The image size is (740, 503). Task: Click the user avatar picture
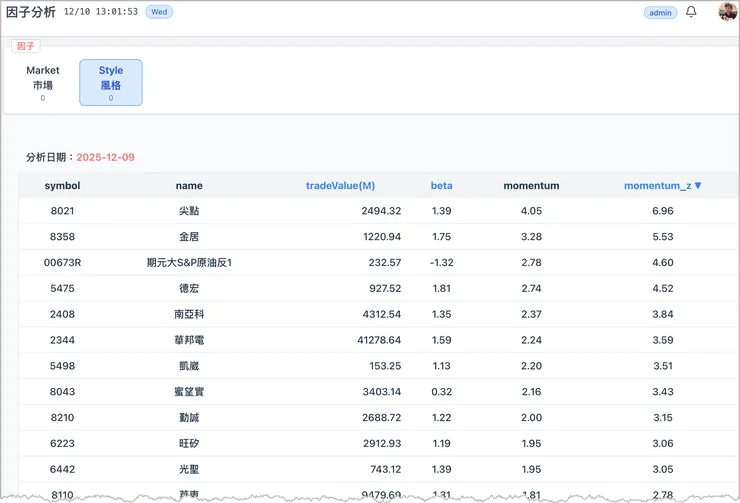click(727, 11)
